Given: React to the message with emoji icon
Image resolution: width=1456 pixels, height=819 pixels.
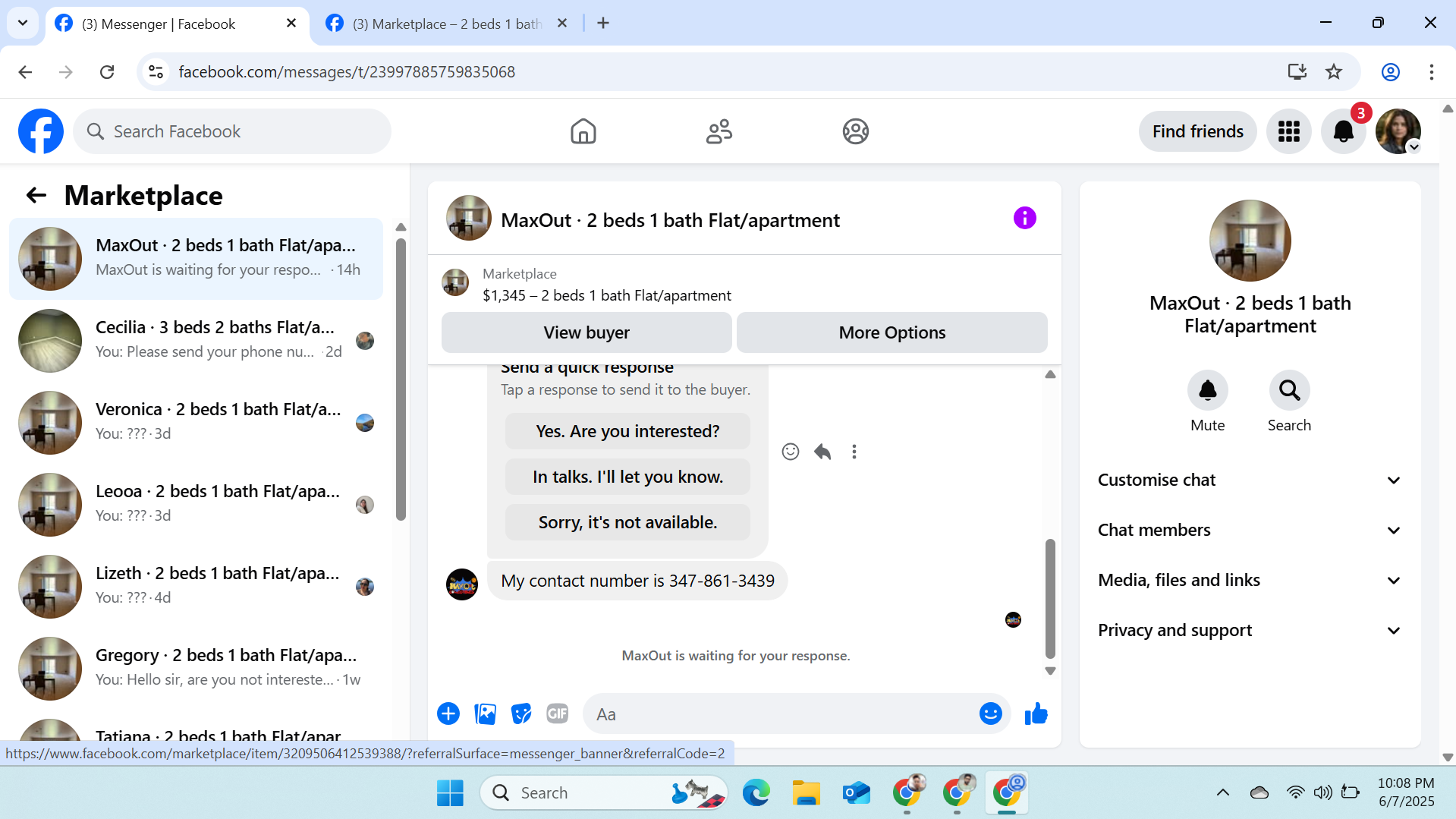Looking at the screenshot, I should pyautogui.click(x=791, y=452).
